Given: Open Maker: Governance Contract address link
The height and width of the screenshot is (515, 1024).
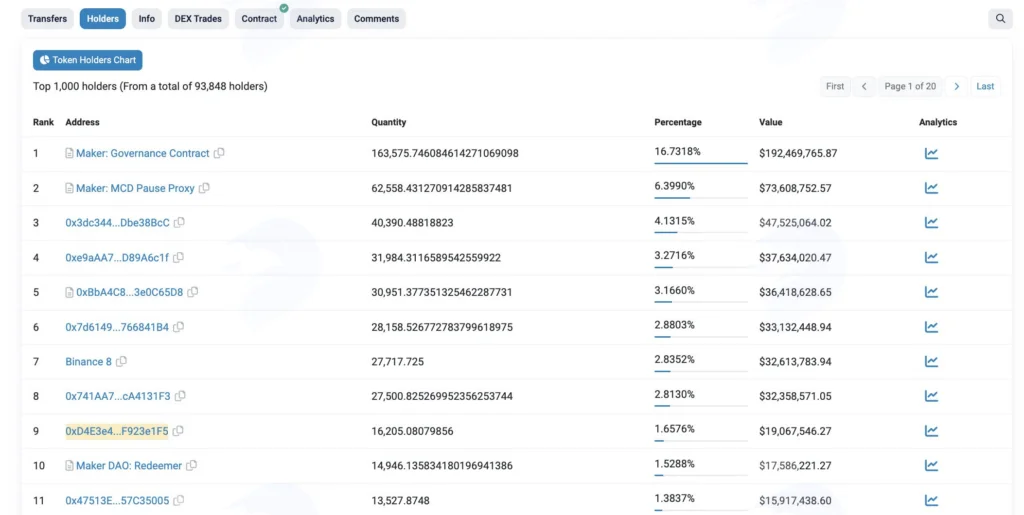Looking at the screenshot, I should pyautogui.click(x=142, y=153).
